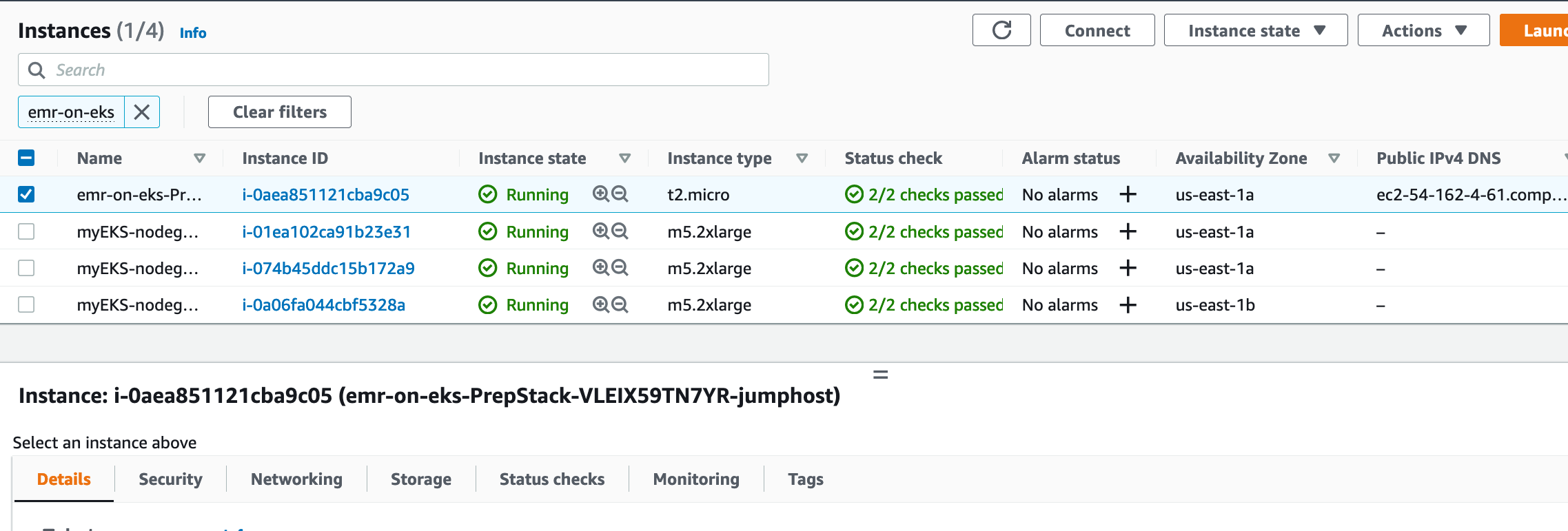Click checks passed icon for us-east-1b row
The width and height of the screenshot is (1568, 531).
(854, 305)
